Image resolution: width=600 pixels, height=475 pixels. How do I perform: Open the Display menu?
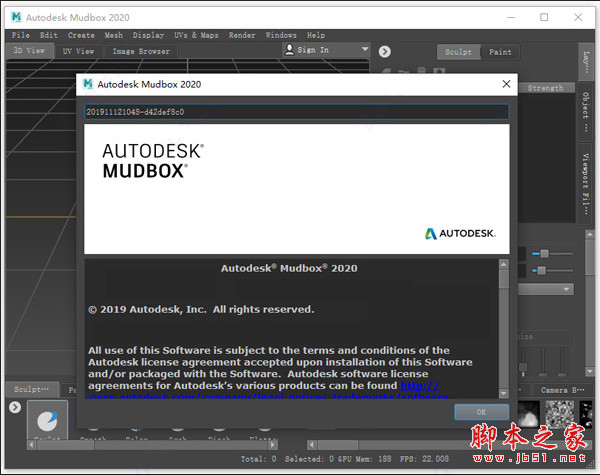(x=148, y=35)
